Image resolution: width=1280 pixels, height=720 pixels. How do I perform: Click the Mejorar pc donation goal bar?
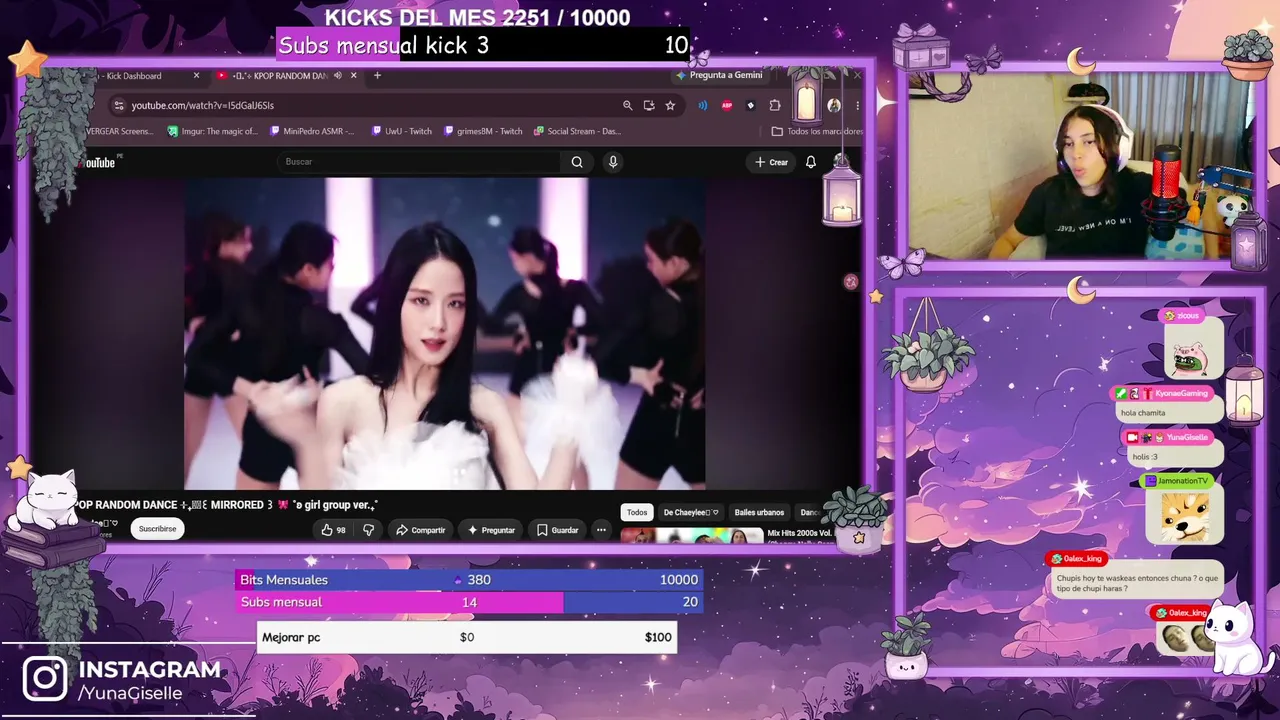[467, 637]
